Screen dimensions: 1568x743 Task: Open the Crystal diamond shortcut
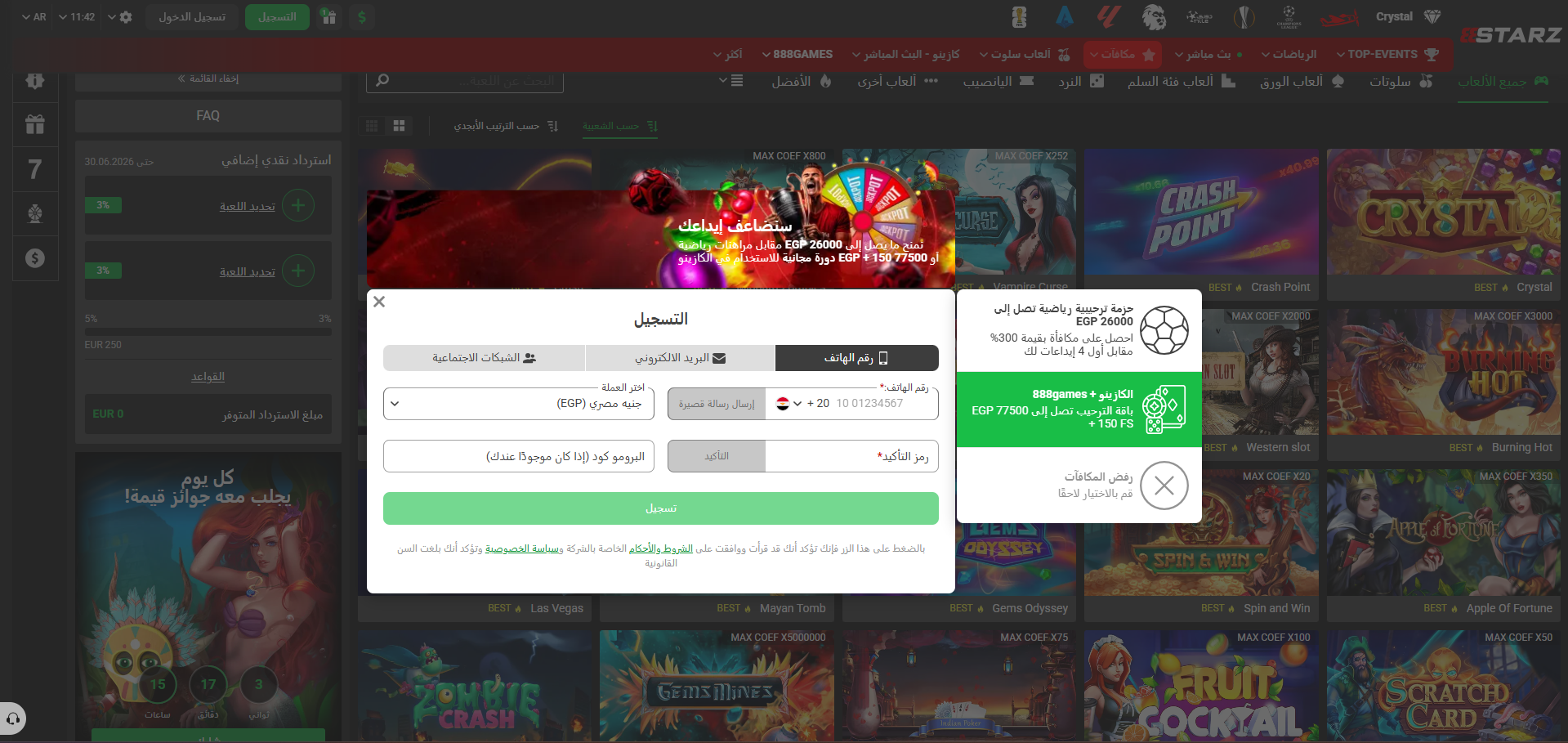(1409, 16)
